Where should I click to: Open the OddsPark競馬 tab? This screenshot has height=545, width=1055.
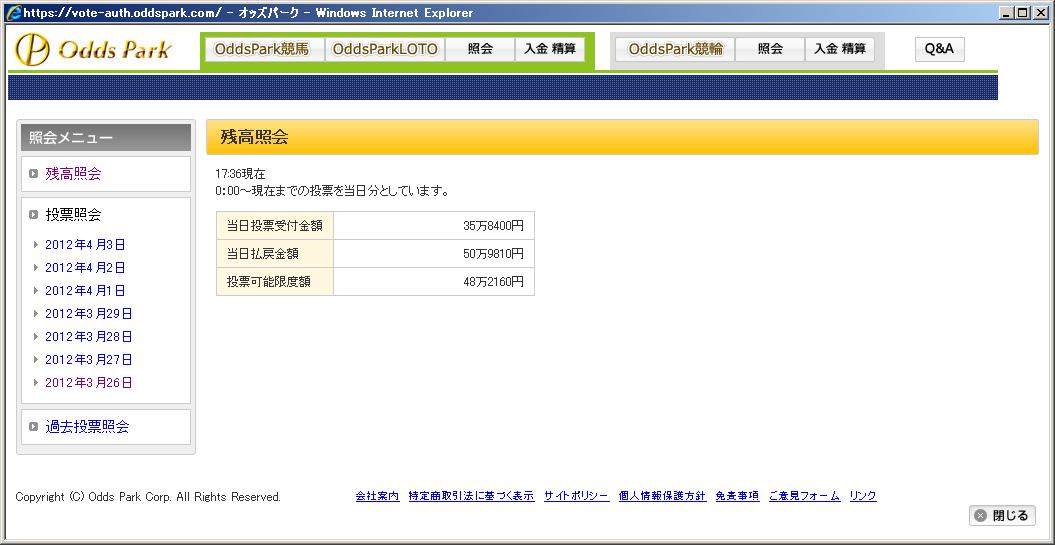(x=264, y=49)
